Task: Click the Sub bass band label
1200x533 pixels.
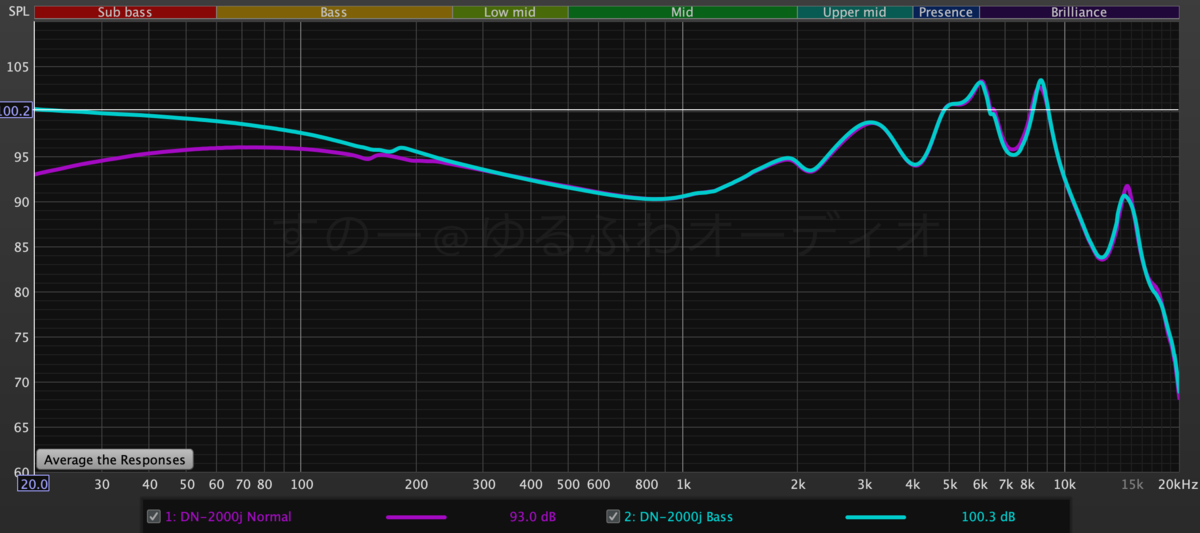Action: tap(125, 13)
